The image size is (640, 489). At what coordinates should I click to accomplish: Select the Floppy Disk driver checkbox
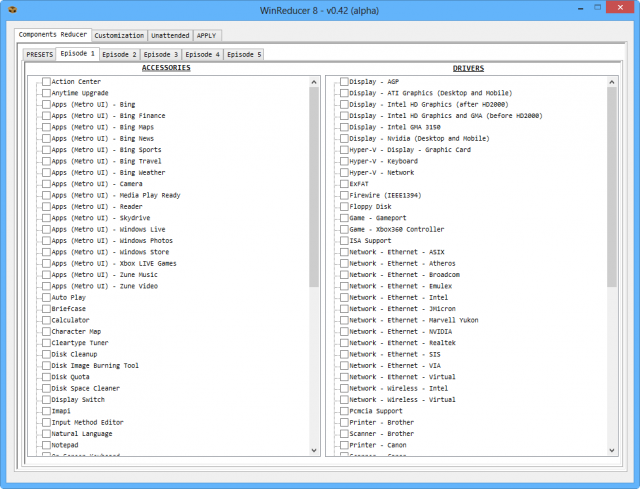(x=344, y=207)
